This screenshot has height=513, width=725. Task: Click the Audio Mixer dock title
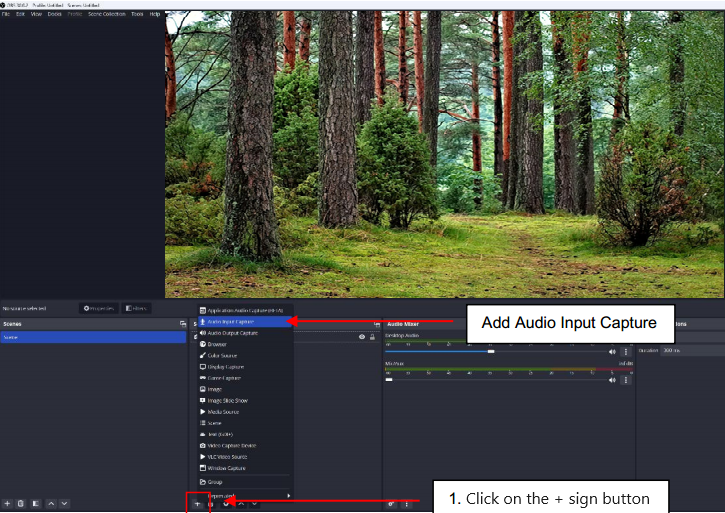(x=403, y=324)
